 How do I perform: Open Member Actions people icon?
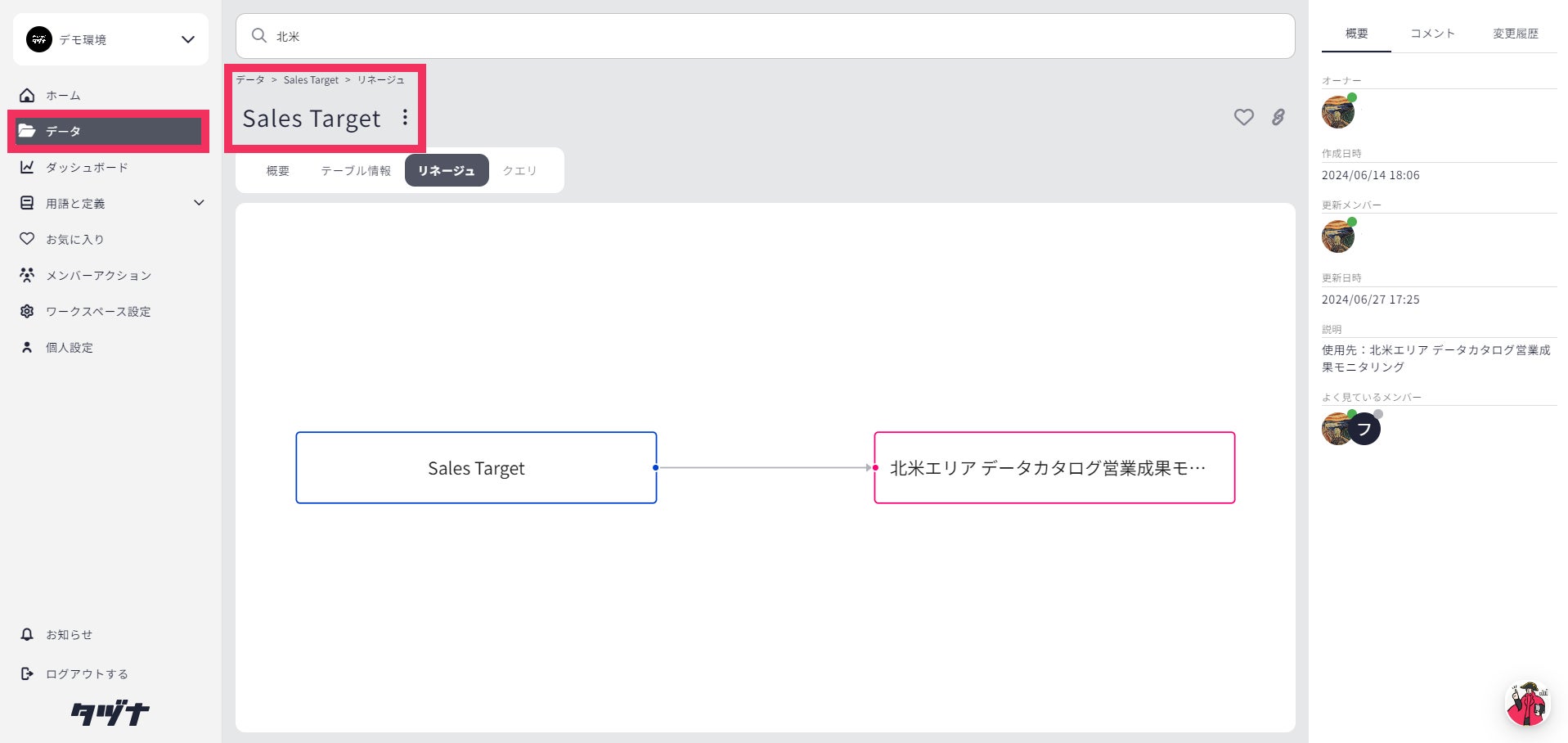(x=27, y=276)
